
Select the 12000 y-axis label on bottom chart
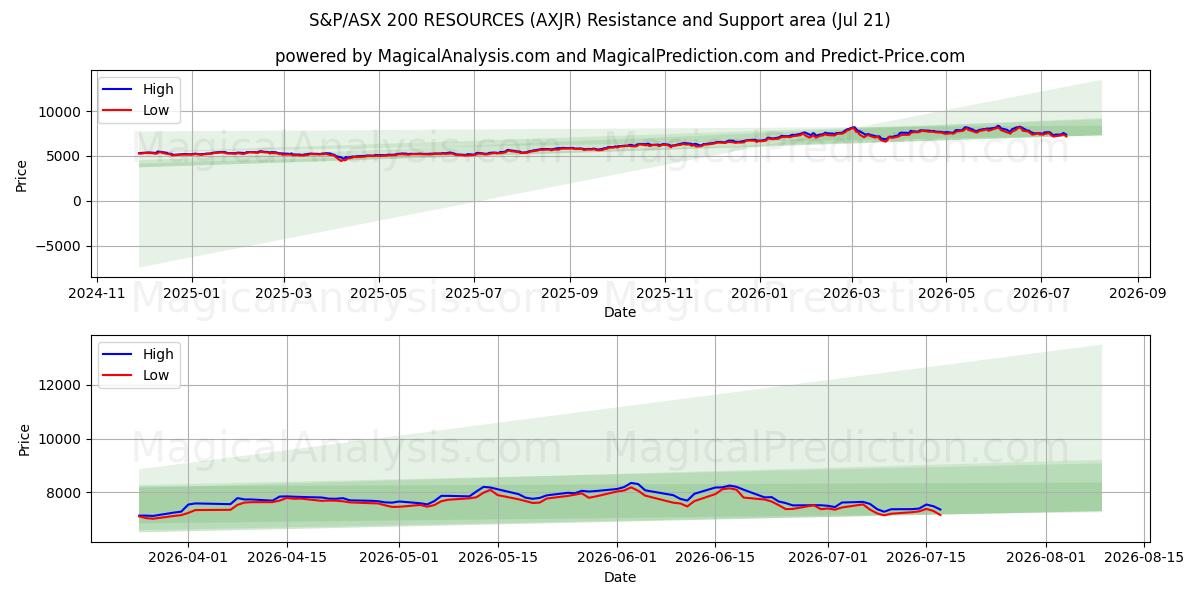tap(62, 386)
